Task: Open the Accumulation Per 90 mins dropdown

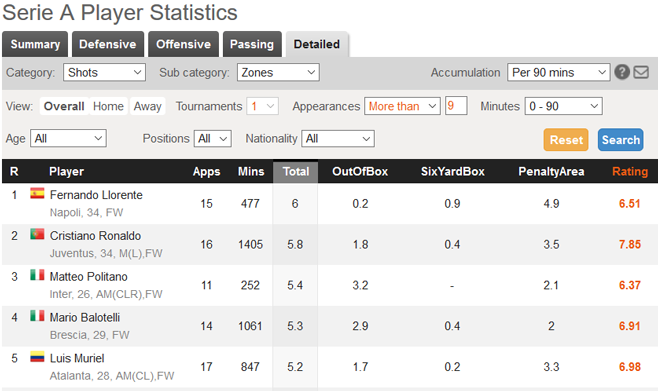Action: (558, 72)
